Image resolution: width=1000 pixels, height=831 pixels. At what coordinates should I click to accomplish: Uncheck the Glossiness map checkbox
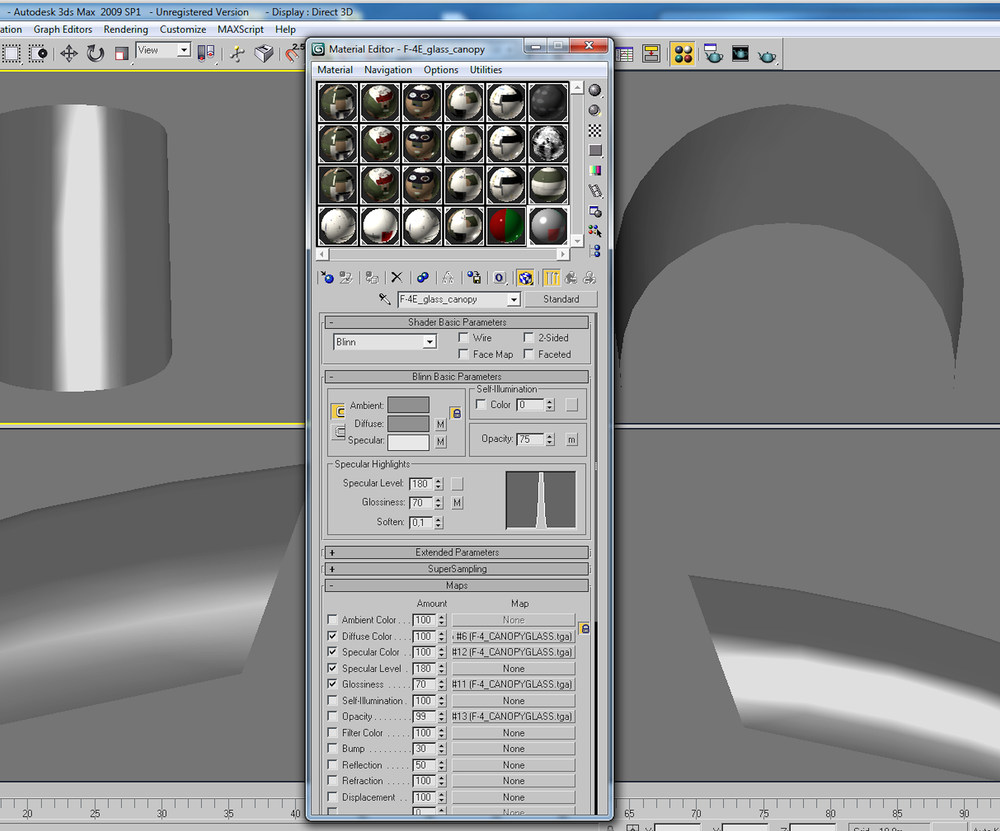[332, 684]
